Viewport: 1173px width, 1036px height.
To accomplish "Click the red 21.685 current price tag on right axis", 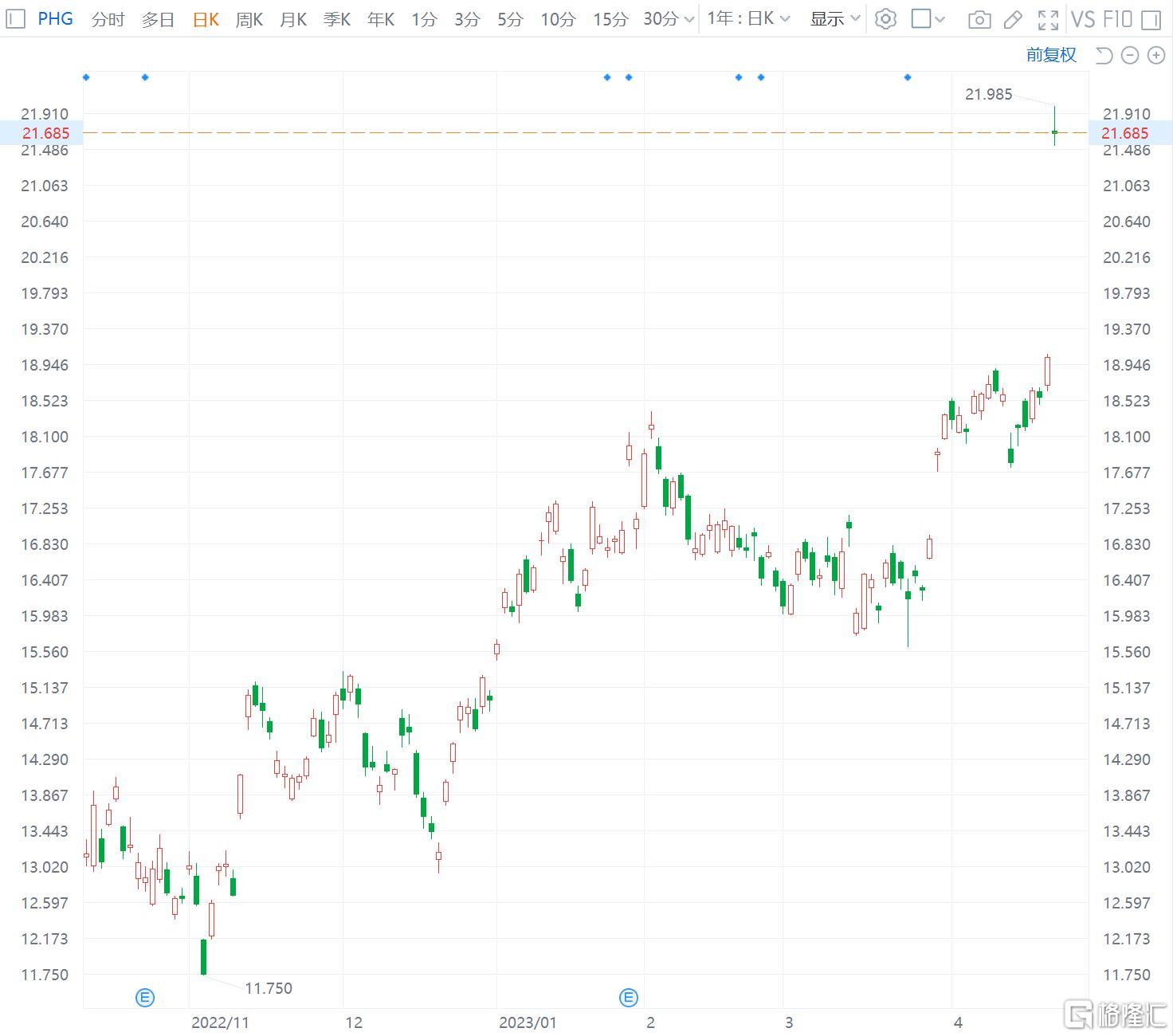I will [1125, 133].
